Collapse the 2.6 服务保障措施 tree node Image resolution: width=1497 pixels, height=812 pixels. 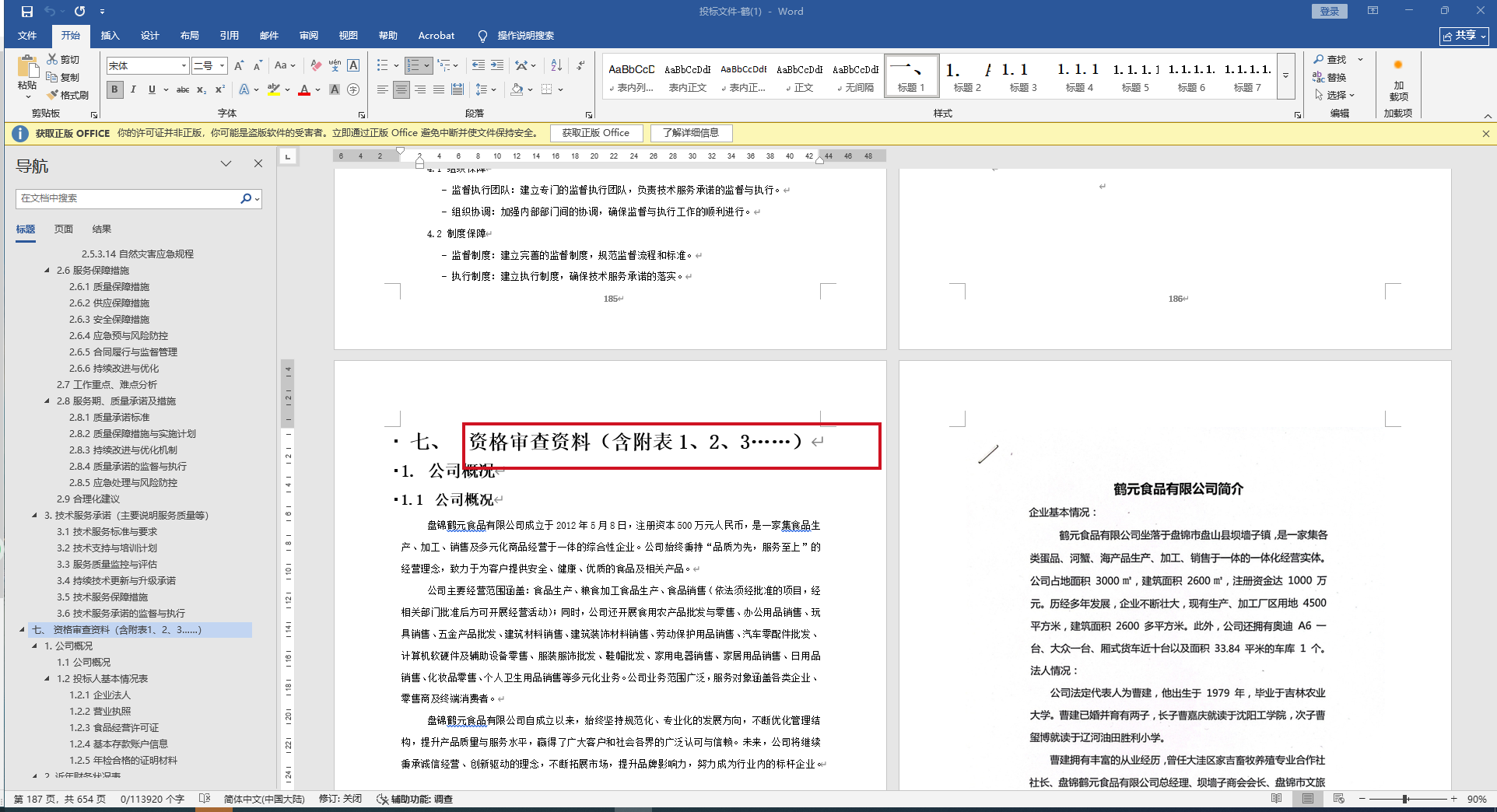(x=47, y=271)
